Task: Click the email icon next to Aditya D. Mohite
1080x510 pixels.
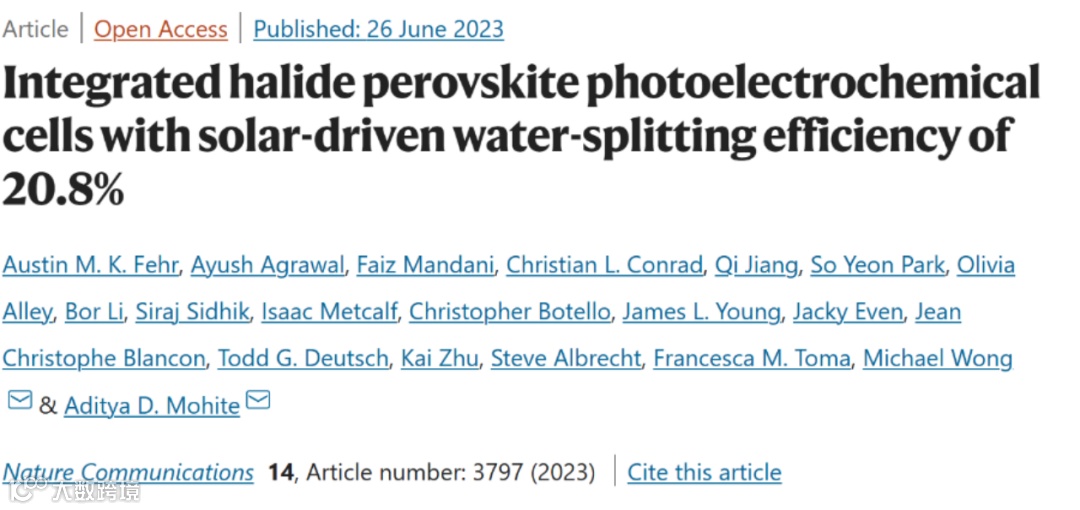Action: pos(258,401)
